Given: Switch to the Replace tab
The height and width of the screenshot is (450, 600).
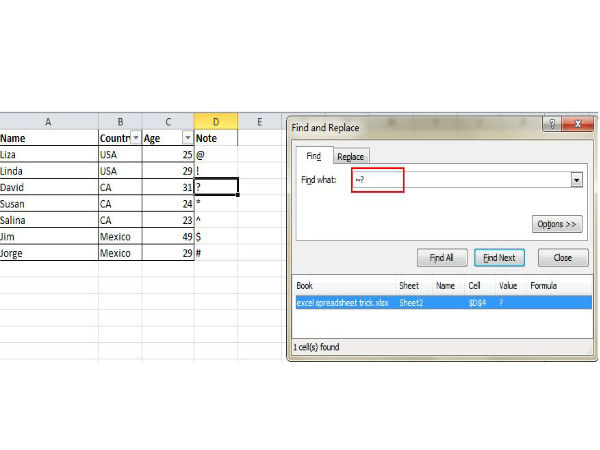Looking at the screenshot, I should tap(350, 156).
